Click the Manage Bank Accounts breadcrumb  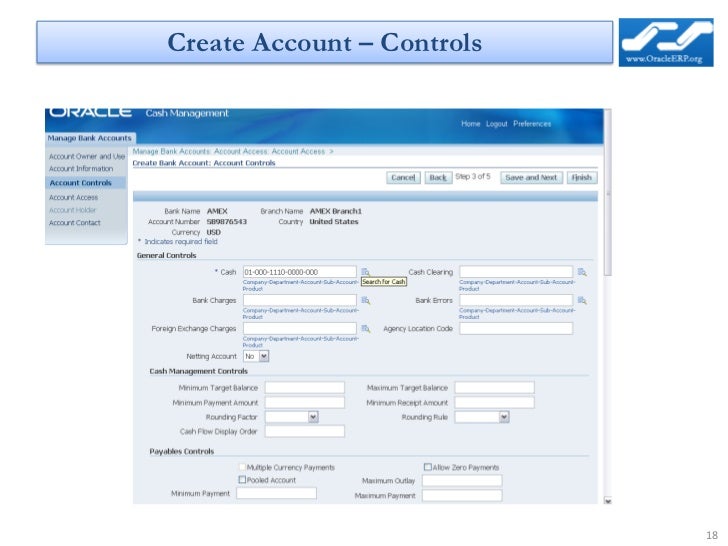(x=171, y=151)
